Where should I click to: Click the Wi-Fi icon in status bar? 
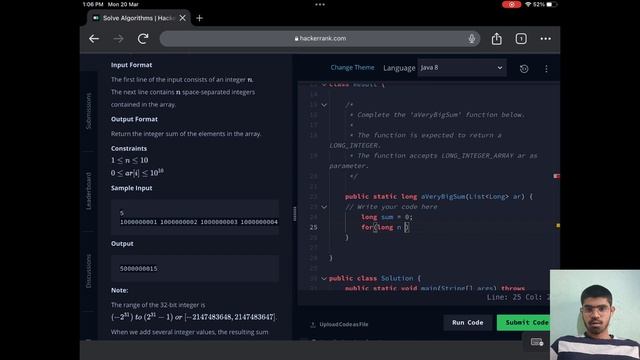point(528,4)
